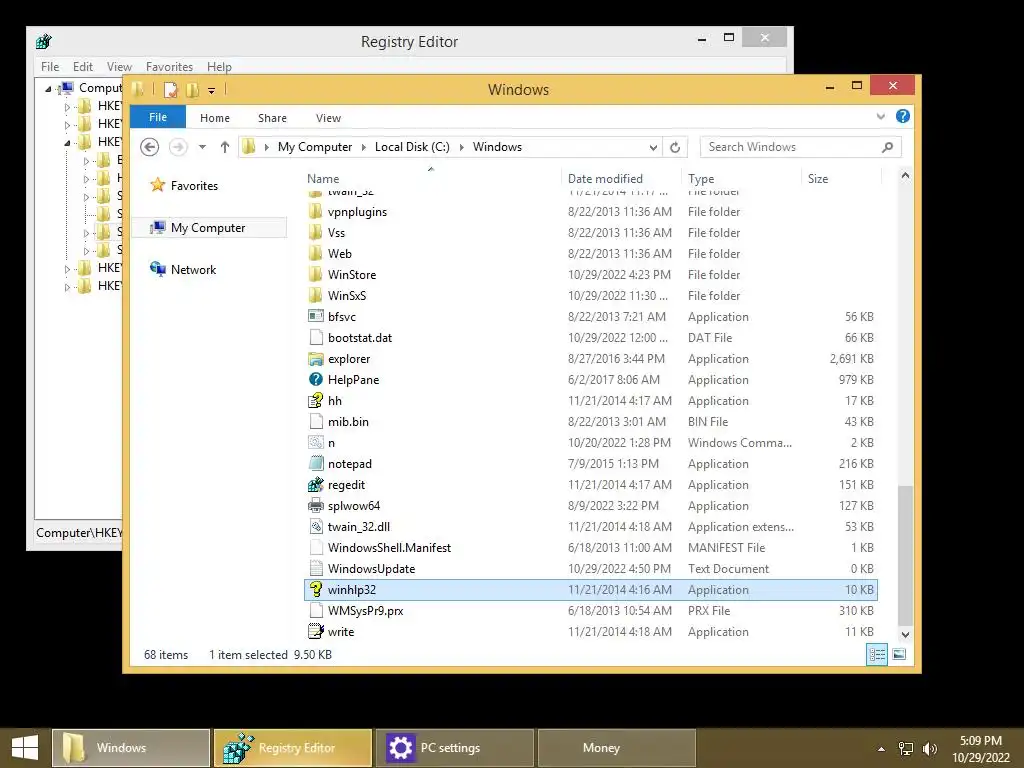Click the write application icon
The width and height of the screenshot is (1024, 768).
click(315, 632)
